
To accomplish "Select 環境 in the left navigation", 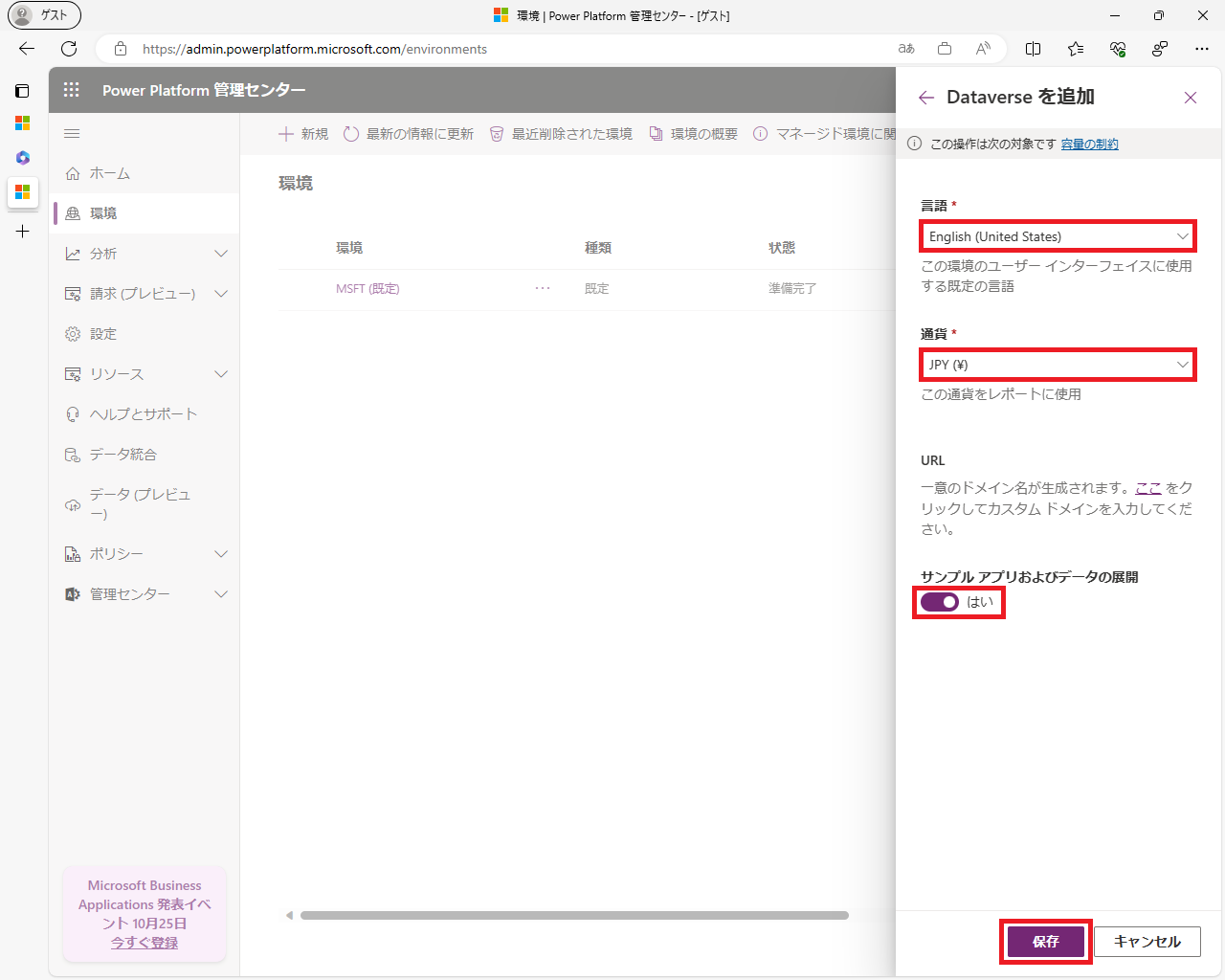I will point(144,213).
